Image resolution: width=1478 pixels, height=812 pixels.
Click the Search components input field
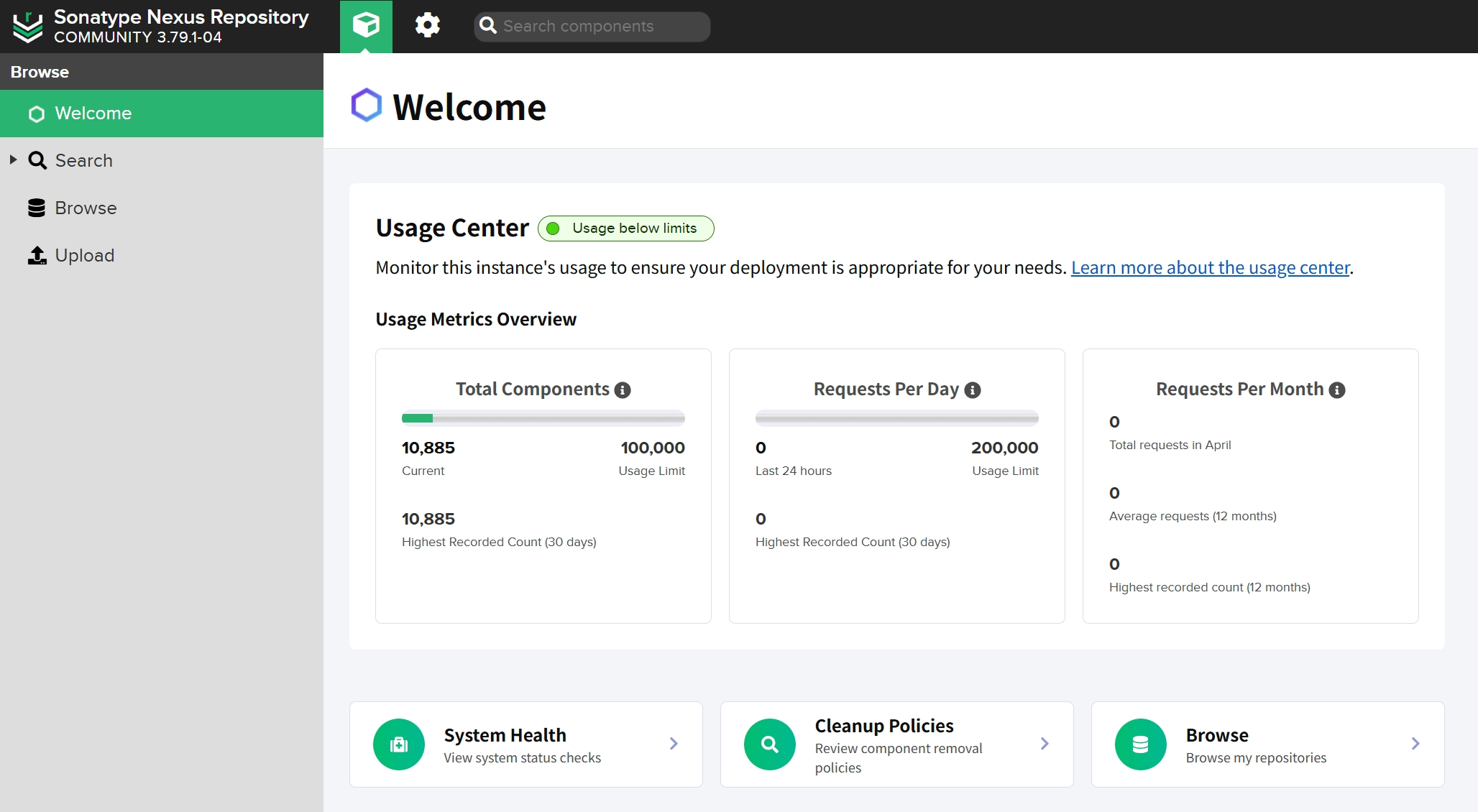[601, 27]
